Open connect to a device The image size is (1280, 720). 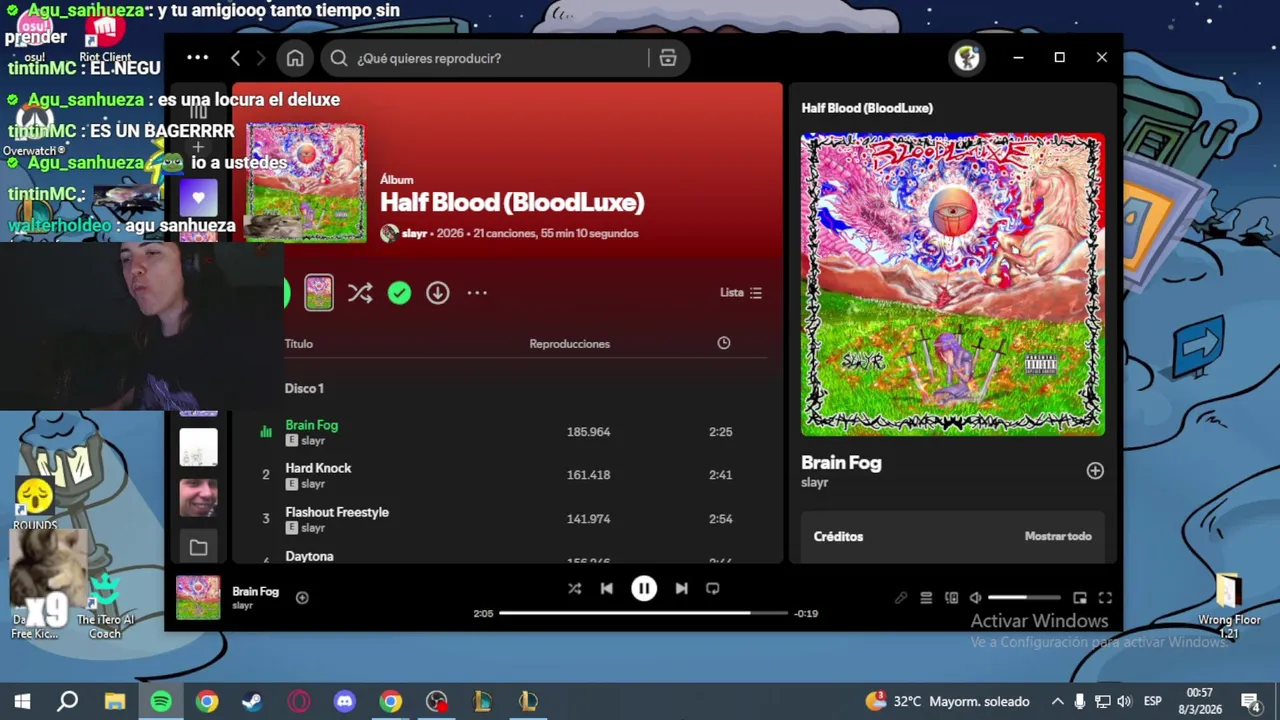(x=951, y=598)
